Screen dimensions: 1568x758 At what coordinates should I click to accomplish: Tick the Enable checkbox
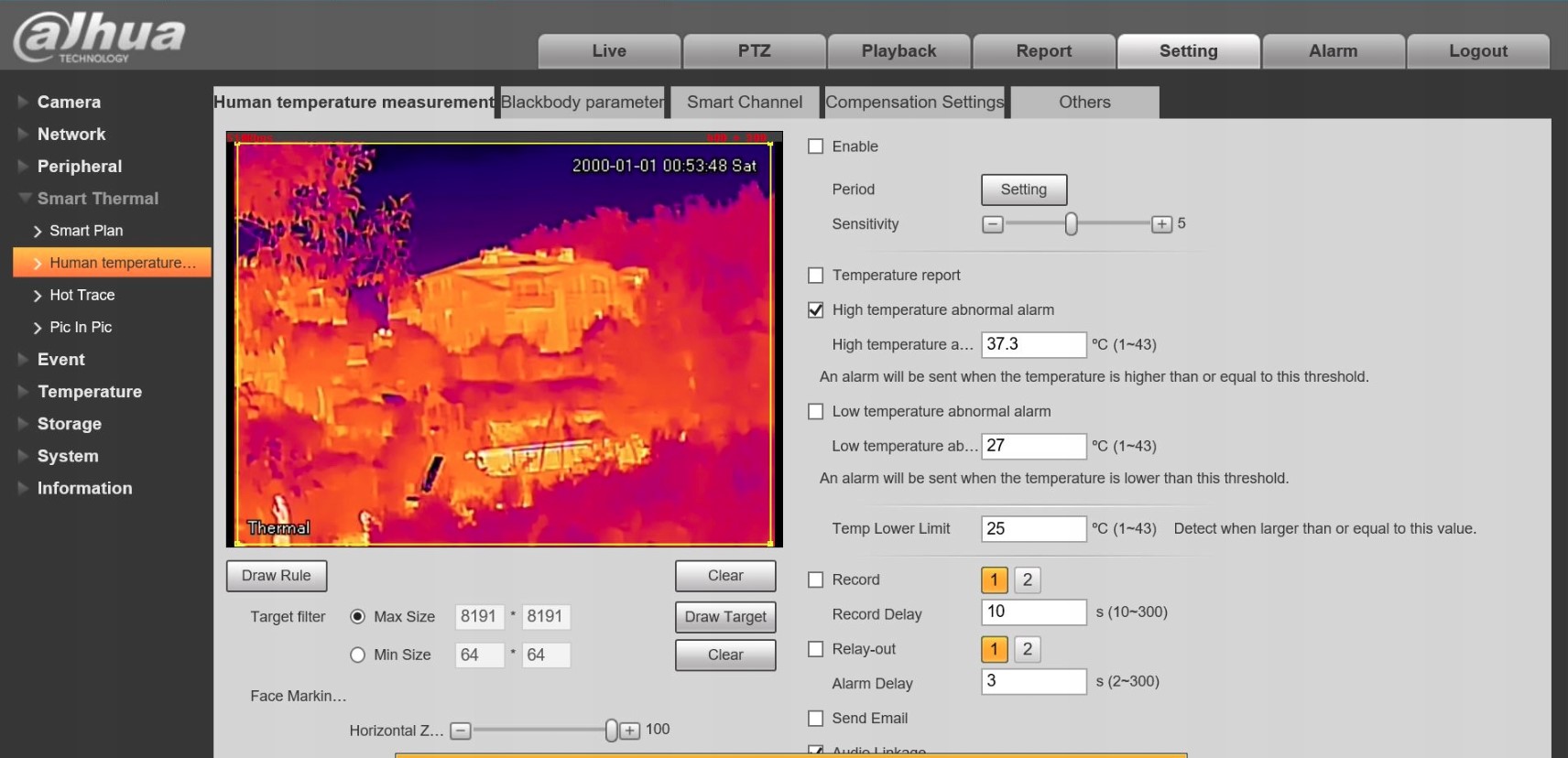click(x=816, y=146)
